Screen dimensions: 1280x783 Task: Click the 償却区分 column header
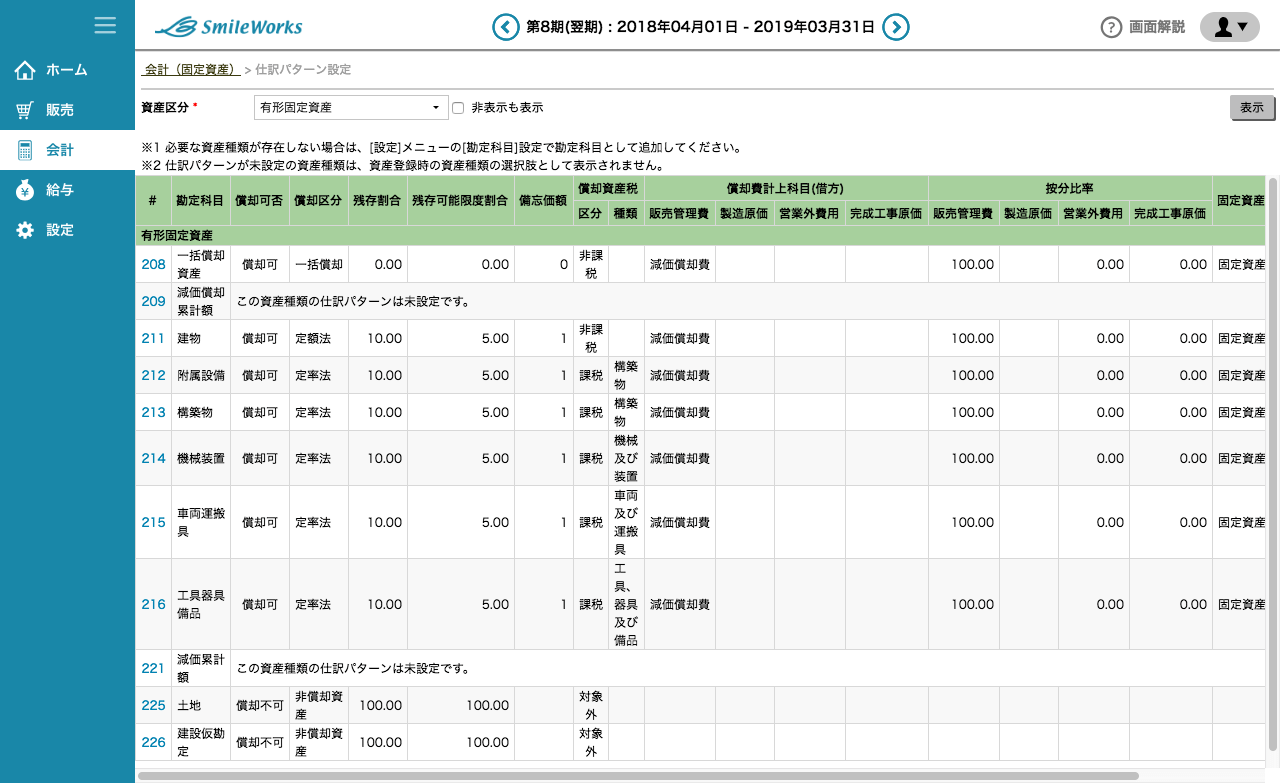point(319,200)
